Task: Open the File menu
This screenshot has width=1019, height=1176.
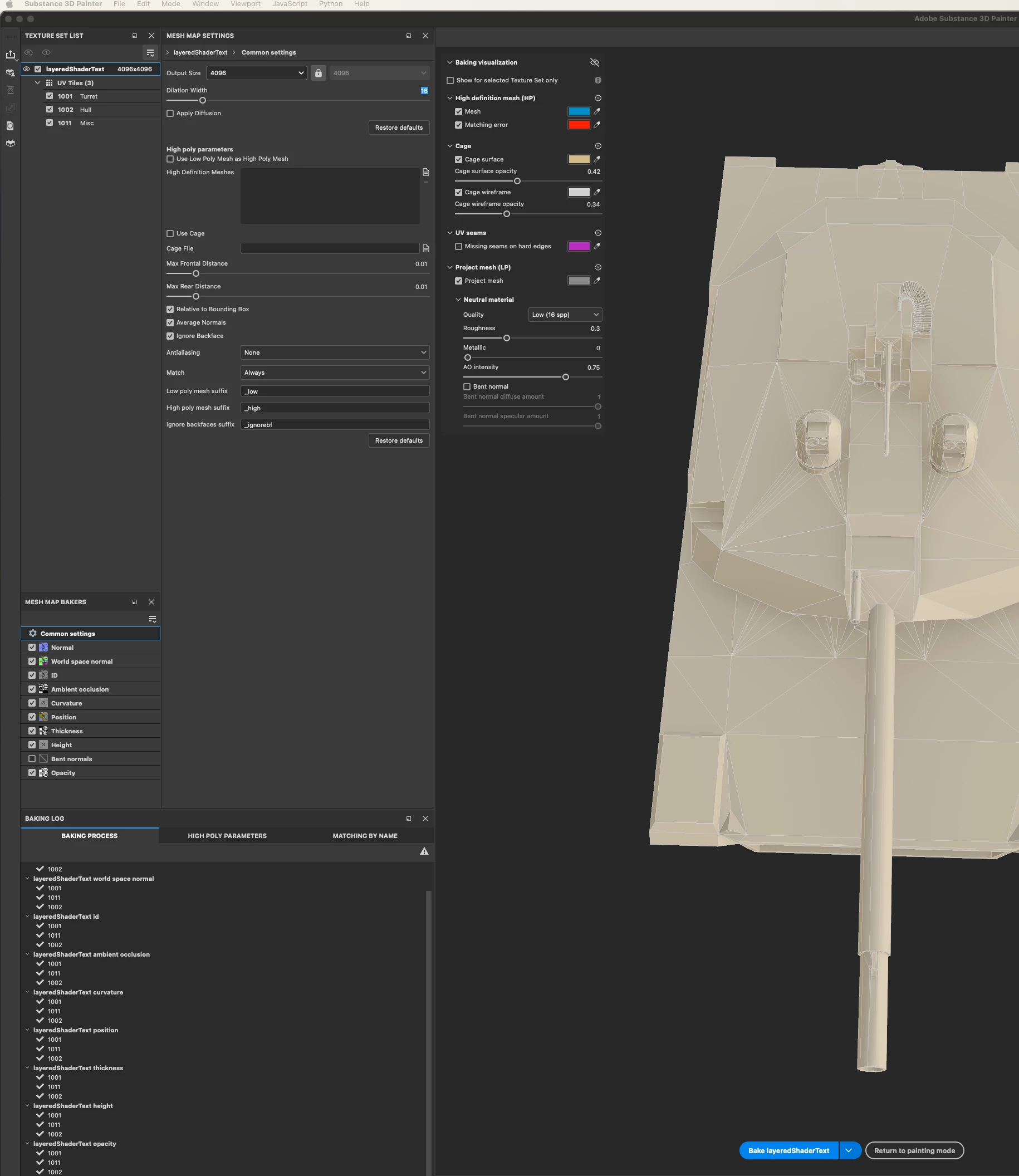Action: [119, 4]
